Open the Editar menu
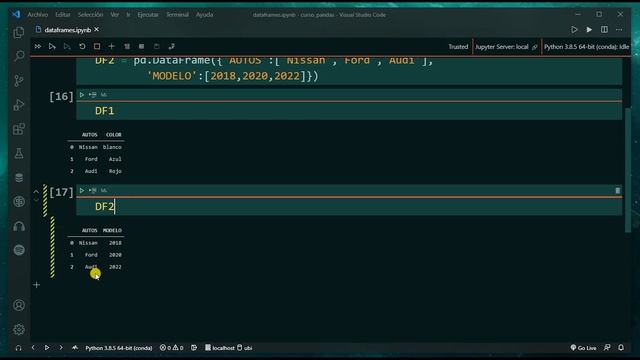Image resolution: width=640 pixels, height=360 pixels. (x=63, y=15)
